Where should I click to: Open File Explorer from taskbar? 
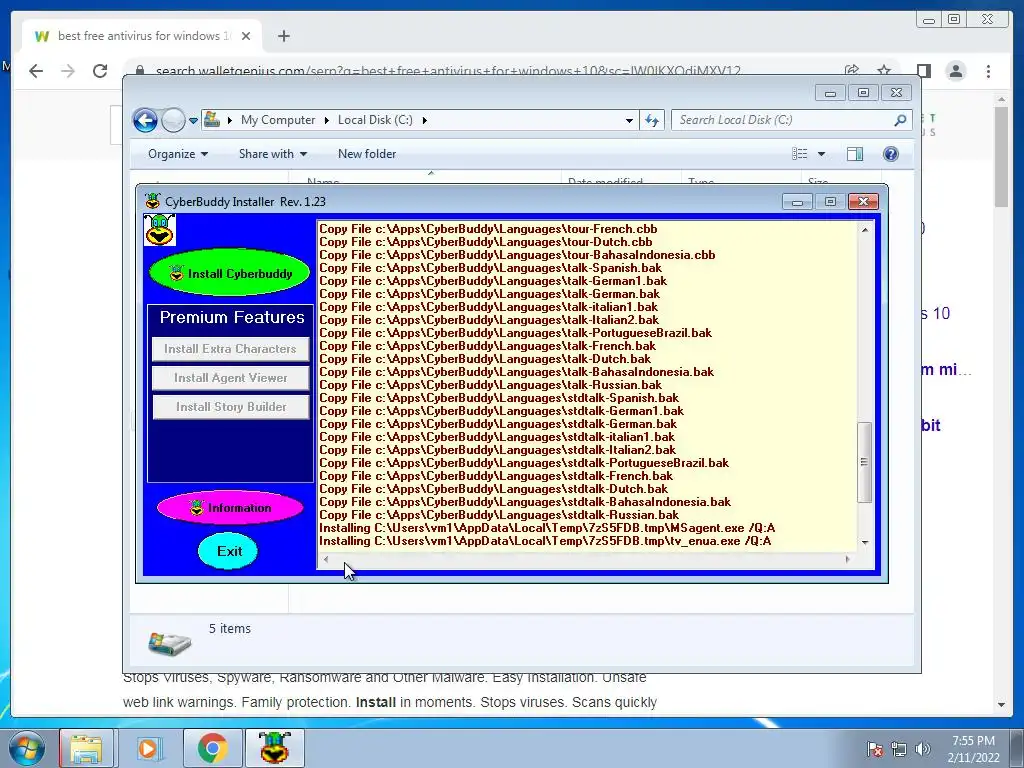[86, 748]
